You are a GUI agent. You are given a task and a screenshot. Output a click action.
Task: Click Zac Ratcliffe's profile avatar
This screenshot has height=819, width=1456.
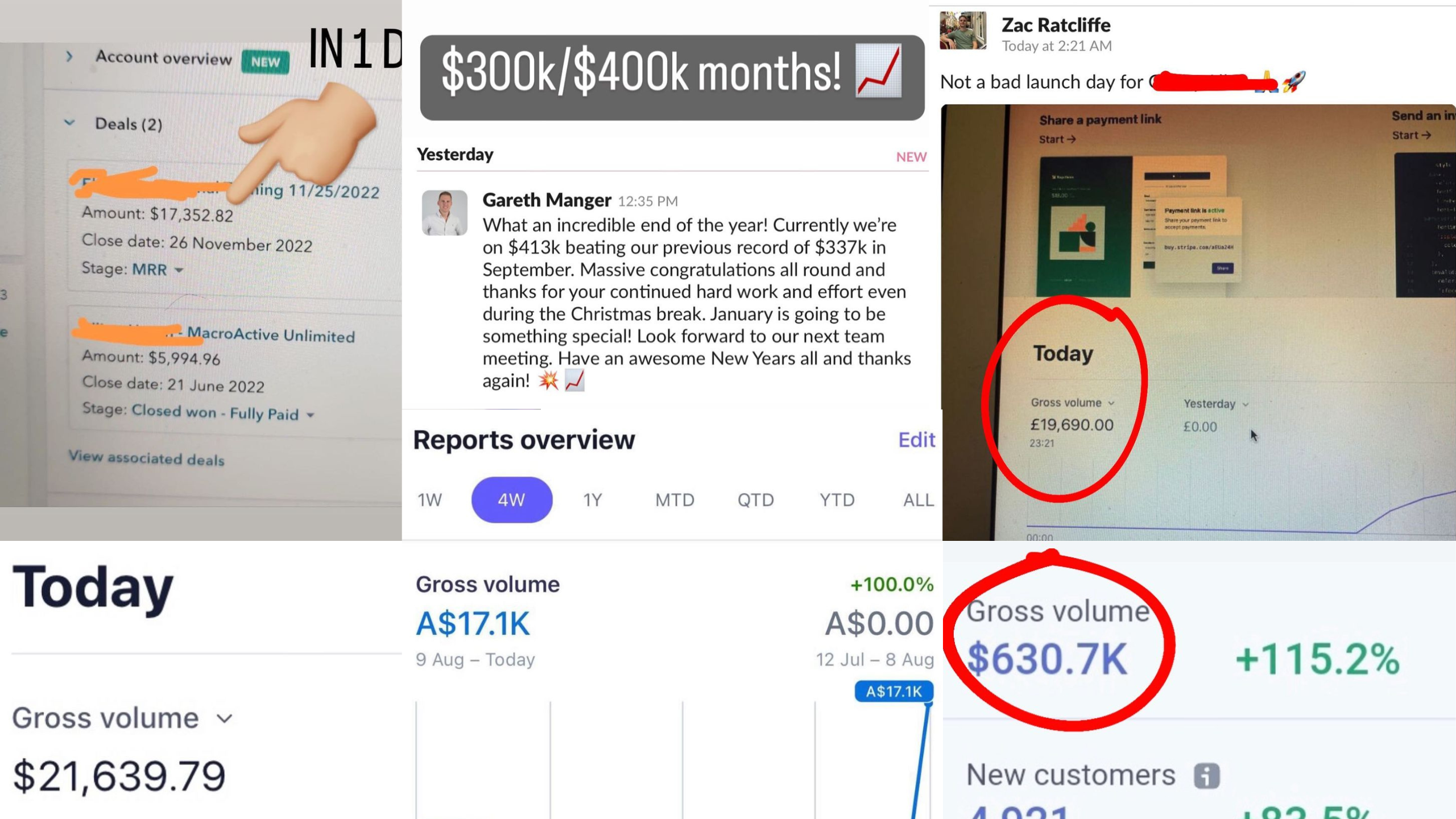963,31
